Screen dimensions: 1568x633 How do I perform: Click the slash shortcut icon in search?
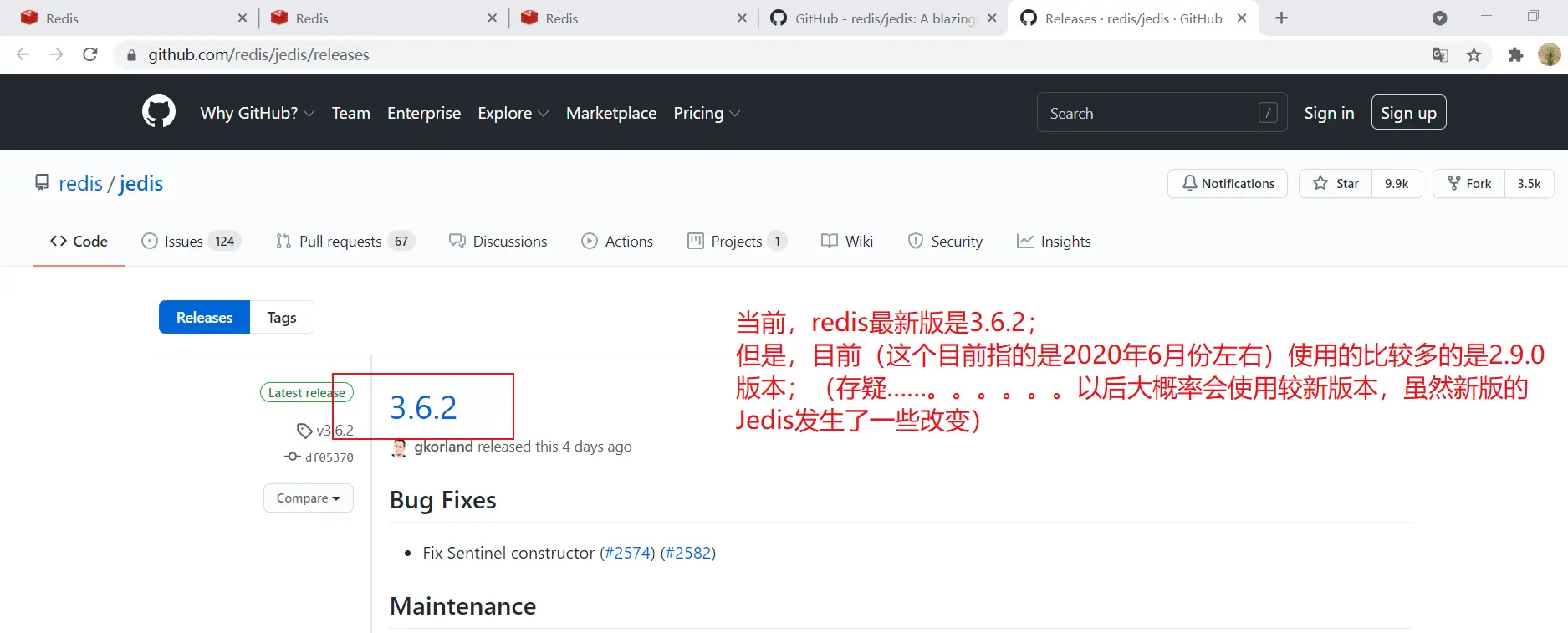coord(1268,113)
